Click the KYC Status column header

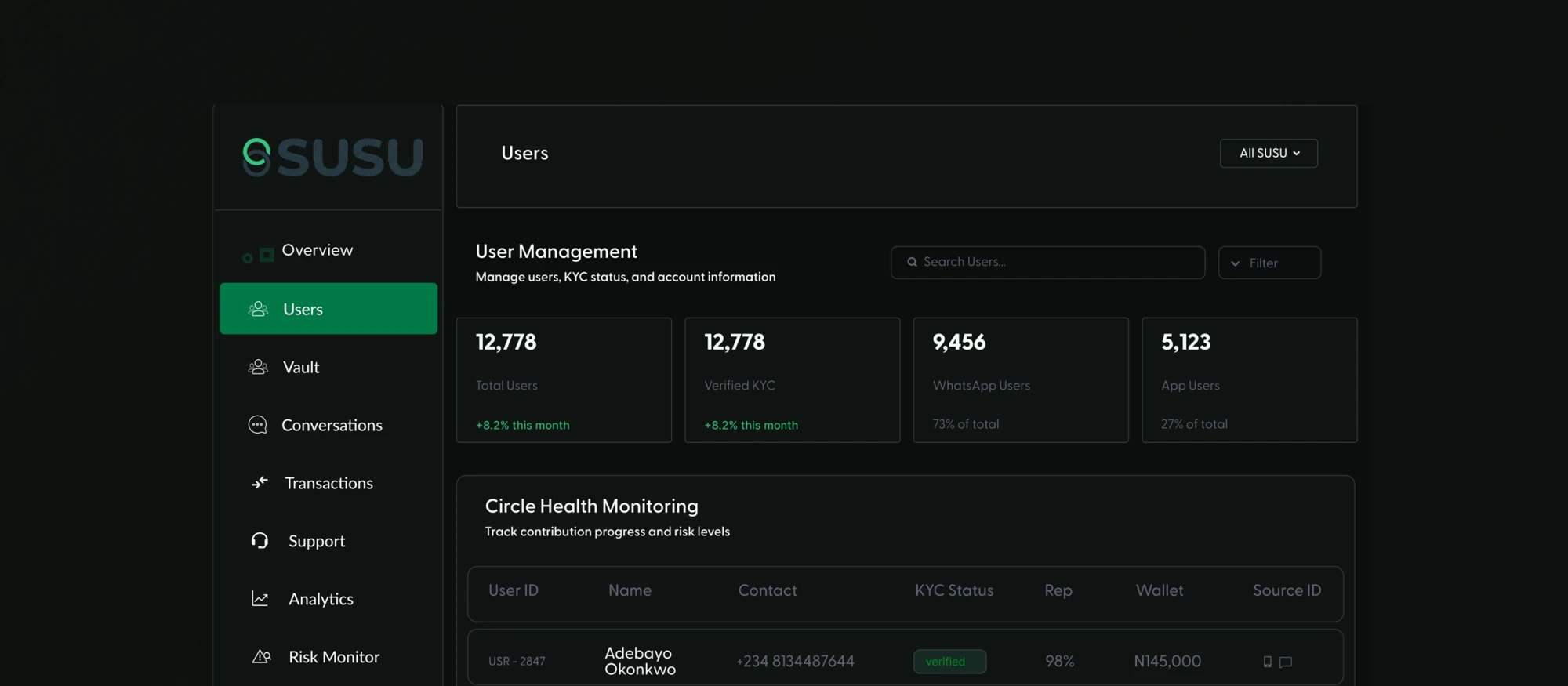pos(954,590)
